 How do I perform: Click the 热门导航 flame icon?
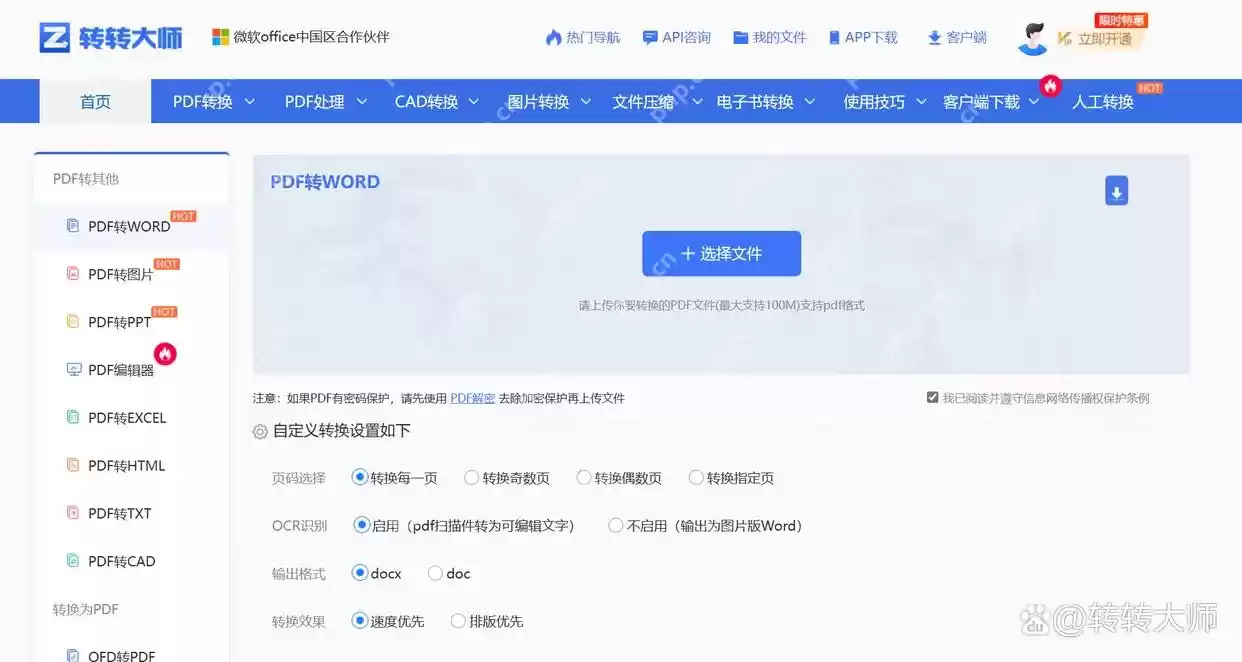click(x=552, y=37)
